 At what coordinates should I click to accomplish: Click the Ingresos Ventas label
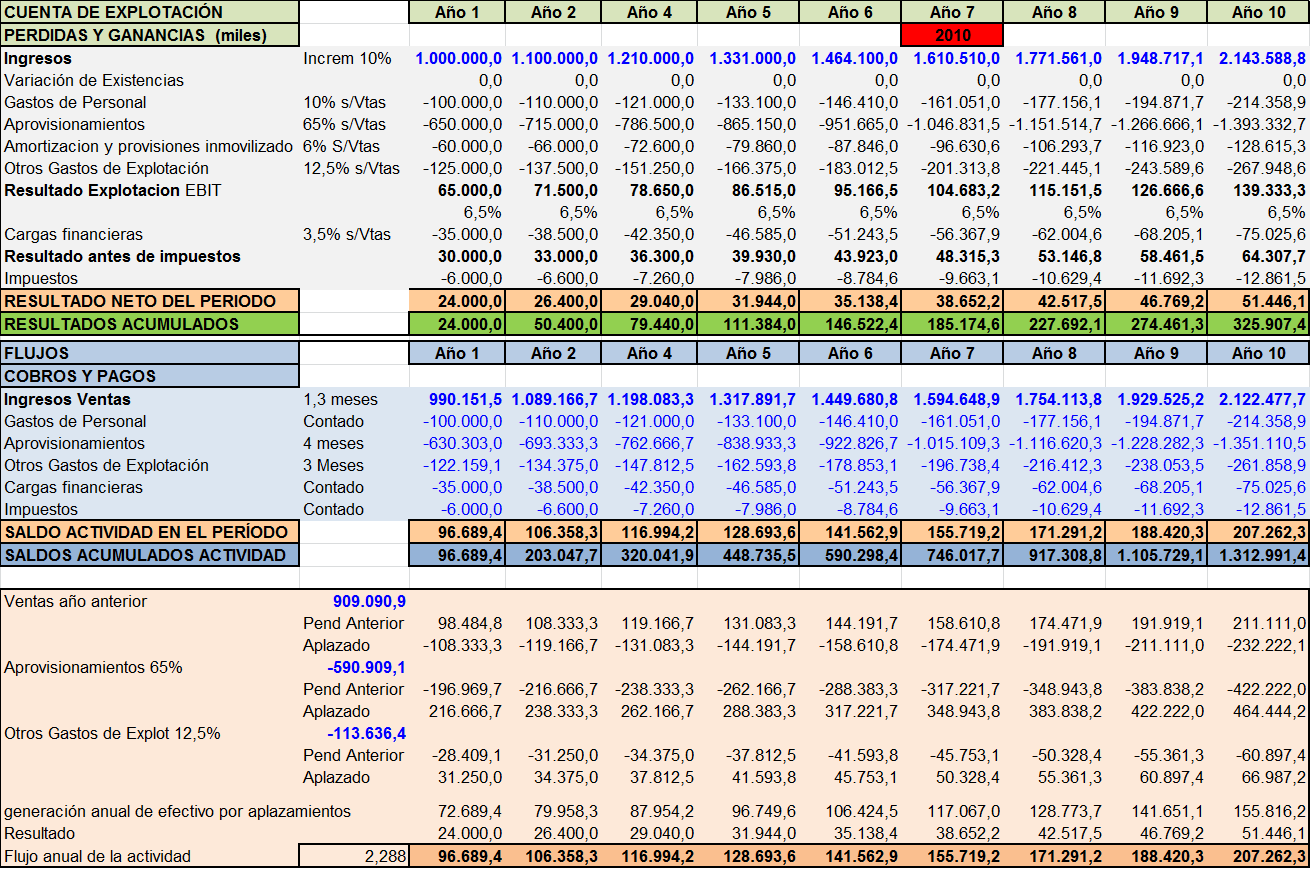67,399
